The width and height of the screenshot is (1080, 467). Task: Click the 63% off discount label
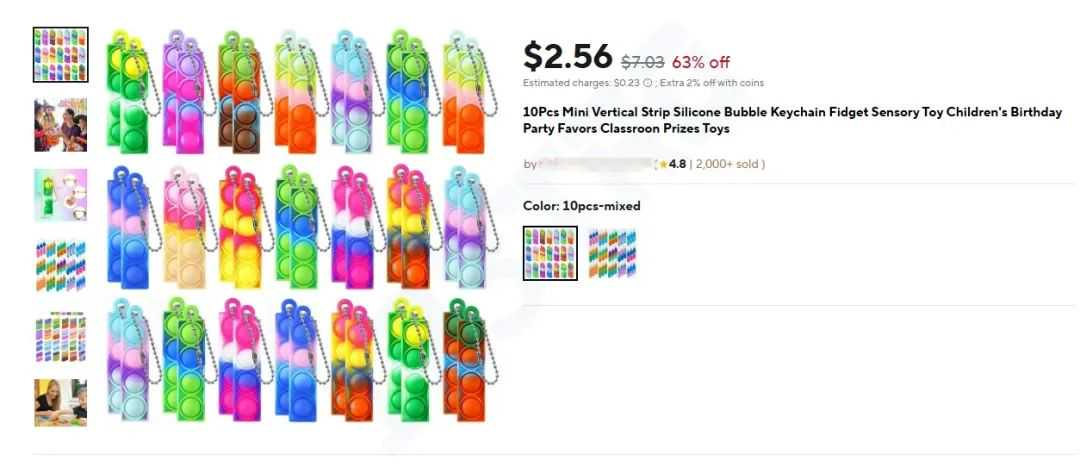701,63
